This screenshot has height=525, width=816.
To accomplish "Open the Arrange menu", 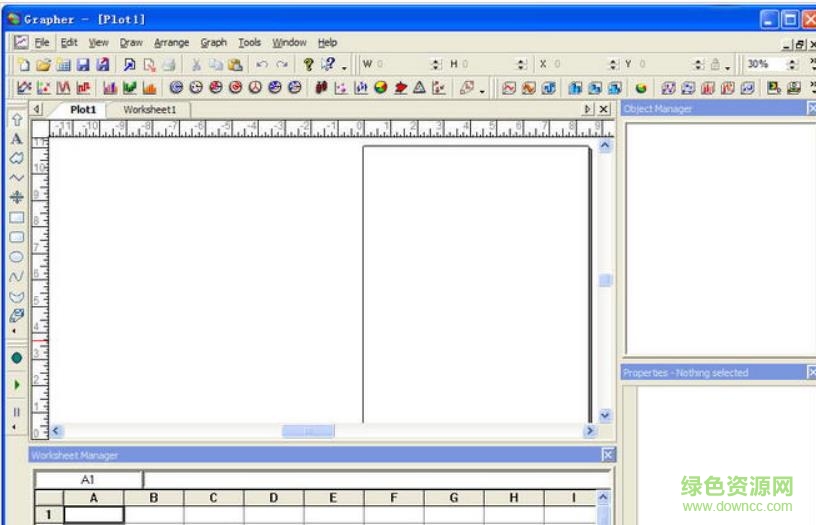I will pos(171,43).
